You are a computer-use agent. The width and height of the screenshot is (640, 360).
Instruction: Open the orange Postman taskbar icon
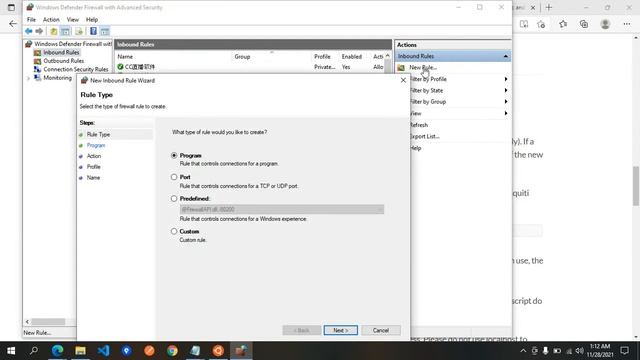[x=149, y=351]
